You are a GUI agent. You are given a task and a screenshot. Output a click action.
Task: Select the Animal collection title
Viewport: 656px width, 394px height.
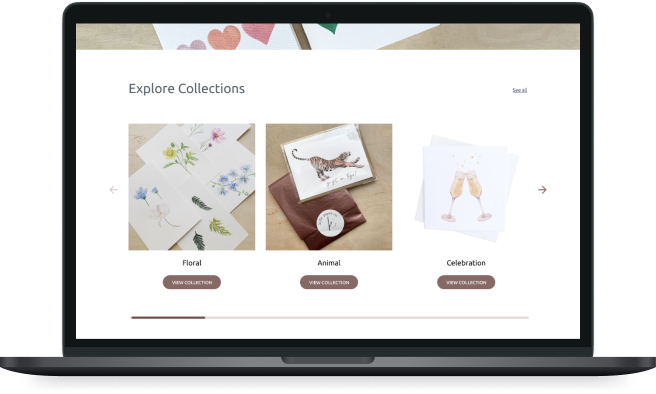point(329,263)
